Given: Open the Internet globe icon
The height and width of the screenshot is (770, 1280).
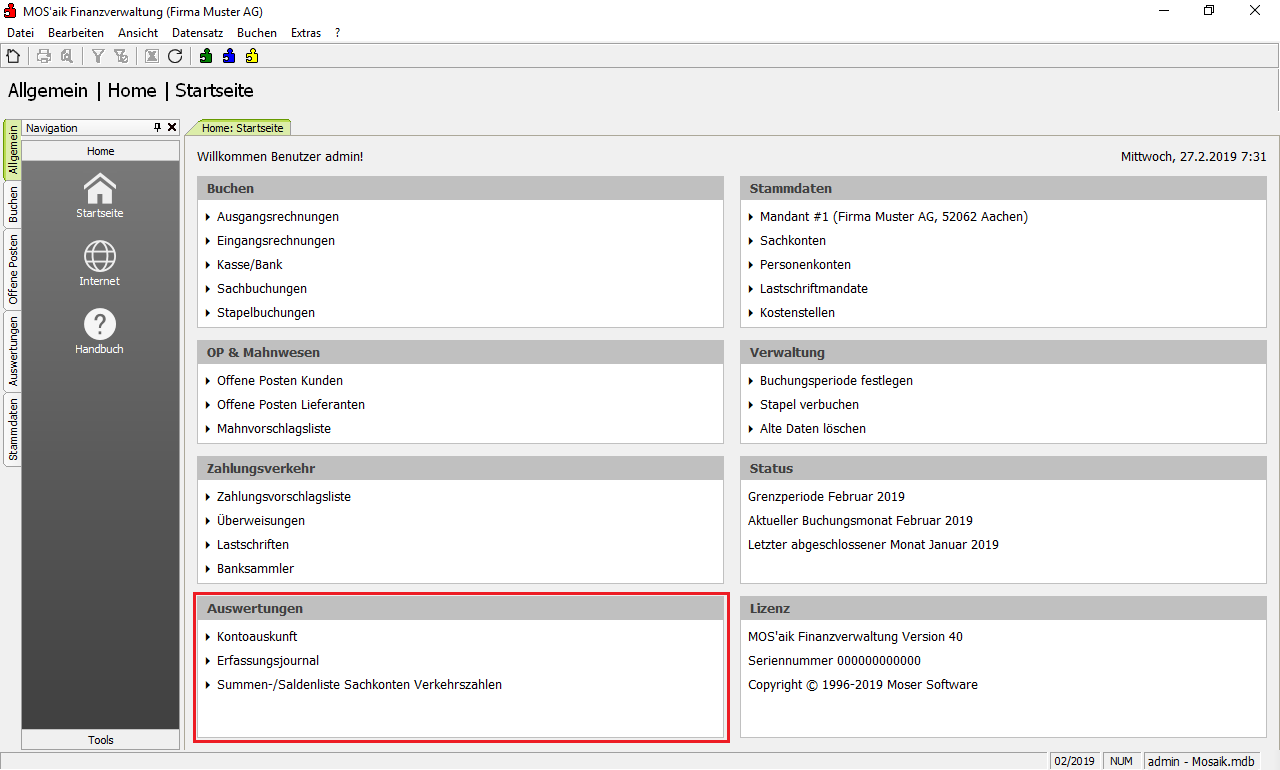Looking at the screenshot, I should [x=100, y=264].
